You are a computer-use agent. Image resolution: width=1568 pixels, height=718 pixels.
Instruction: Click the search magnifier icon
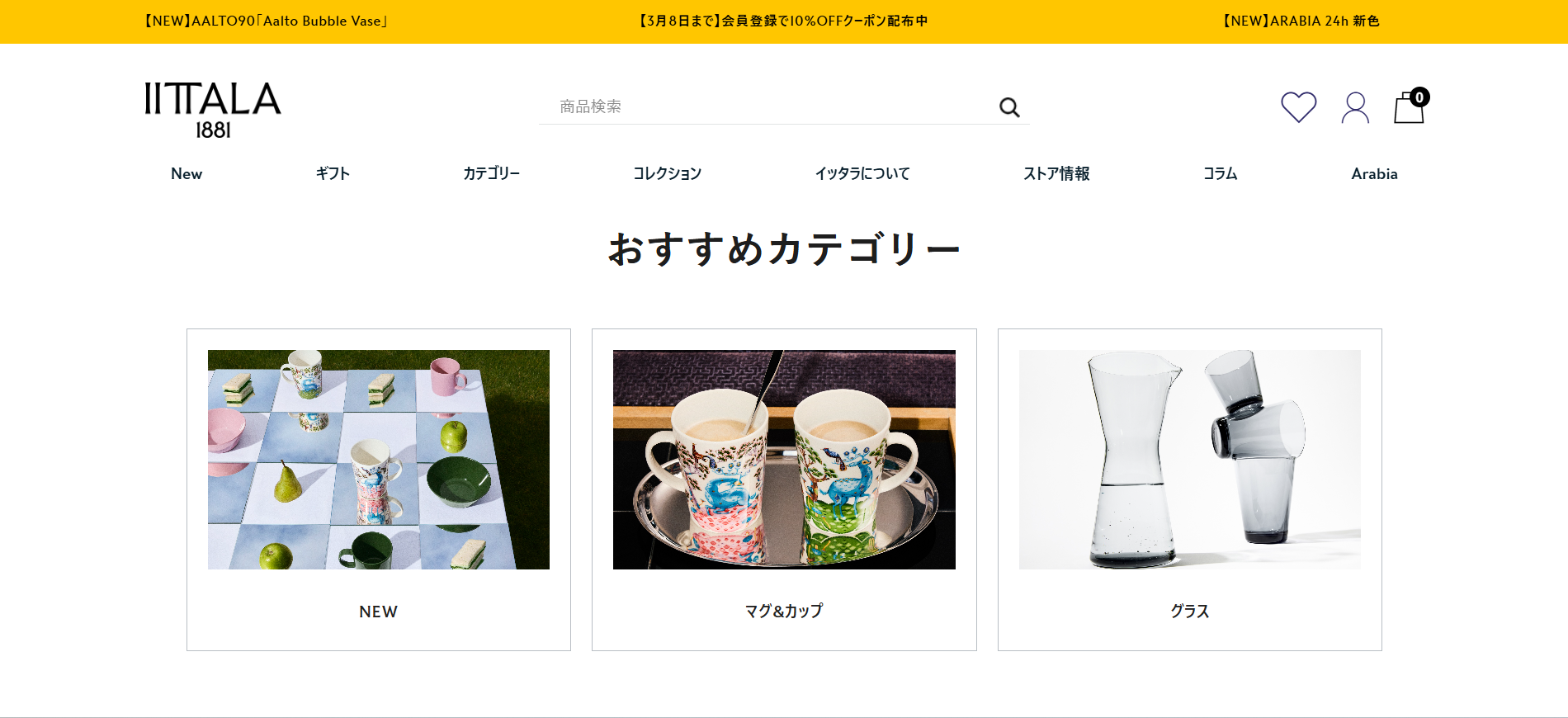coord(1009,107)
